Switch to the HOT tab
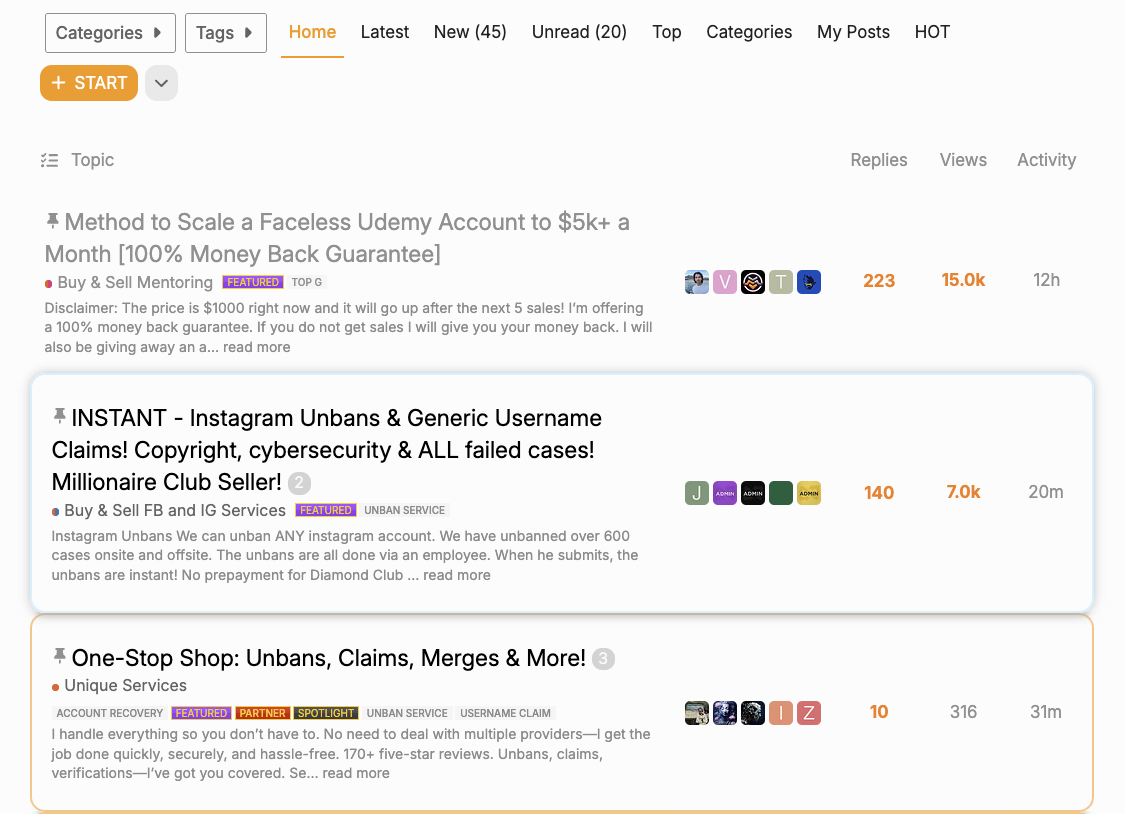 [x=932, y=32]
